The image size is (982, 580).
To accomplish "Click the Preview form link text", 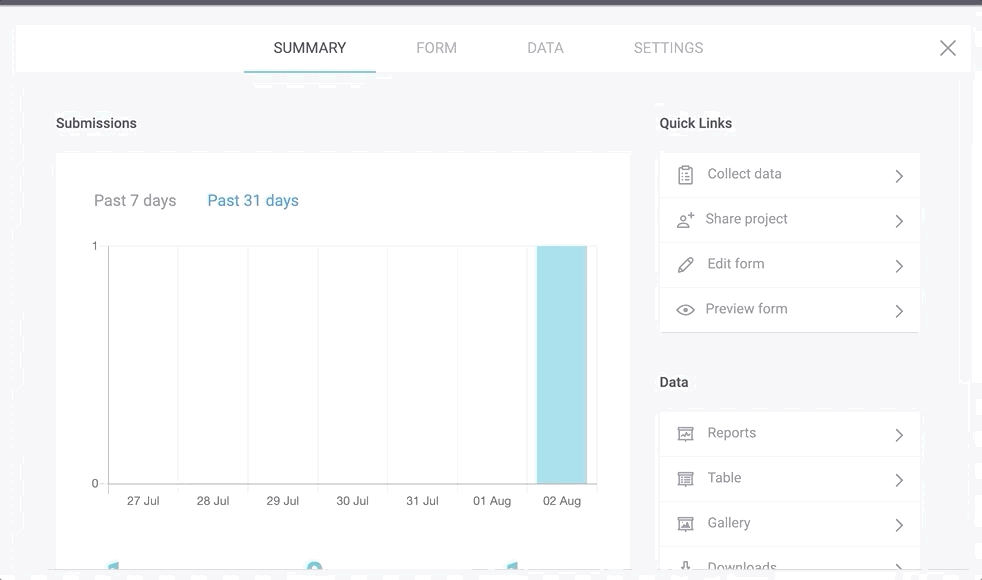I will (746, 309).
